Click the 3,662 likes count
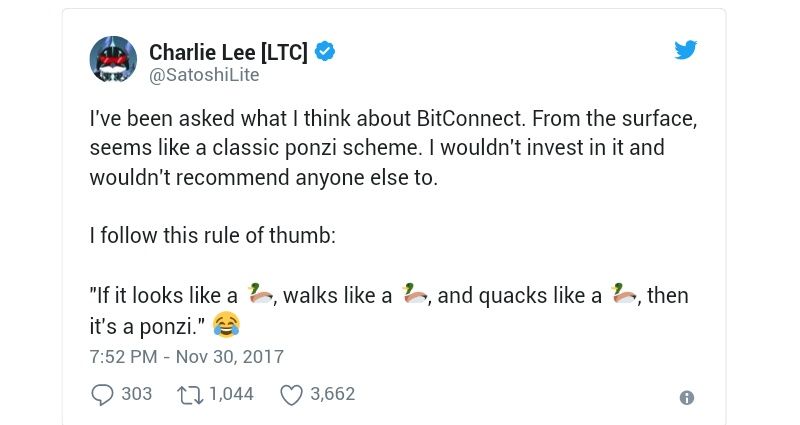The height and width of the screenshot is (425, 800). 333,394
